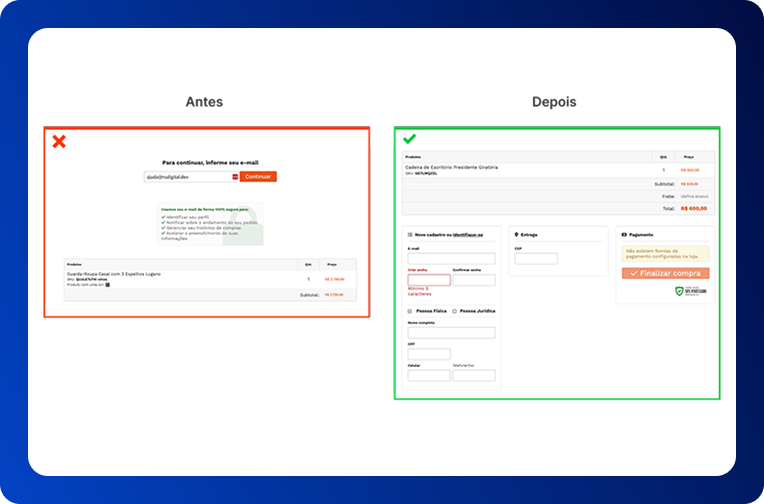This screenshot has width=764, height=504.
Task: Click the padlock image in the security info box
Action: click(251, 227)
